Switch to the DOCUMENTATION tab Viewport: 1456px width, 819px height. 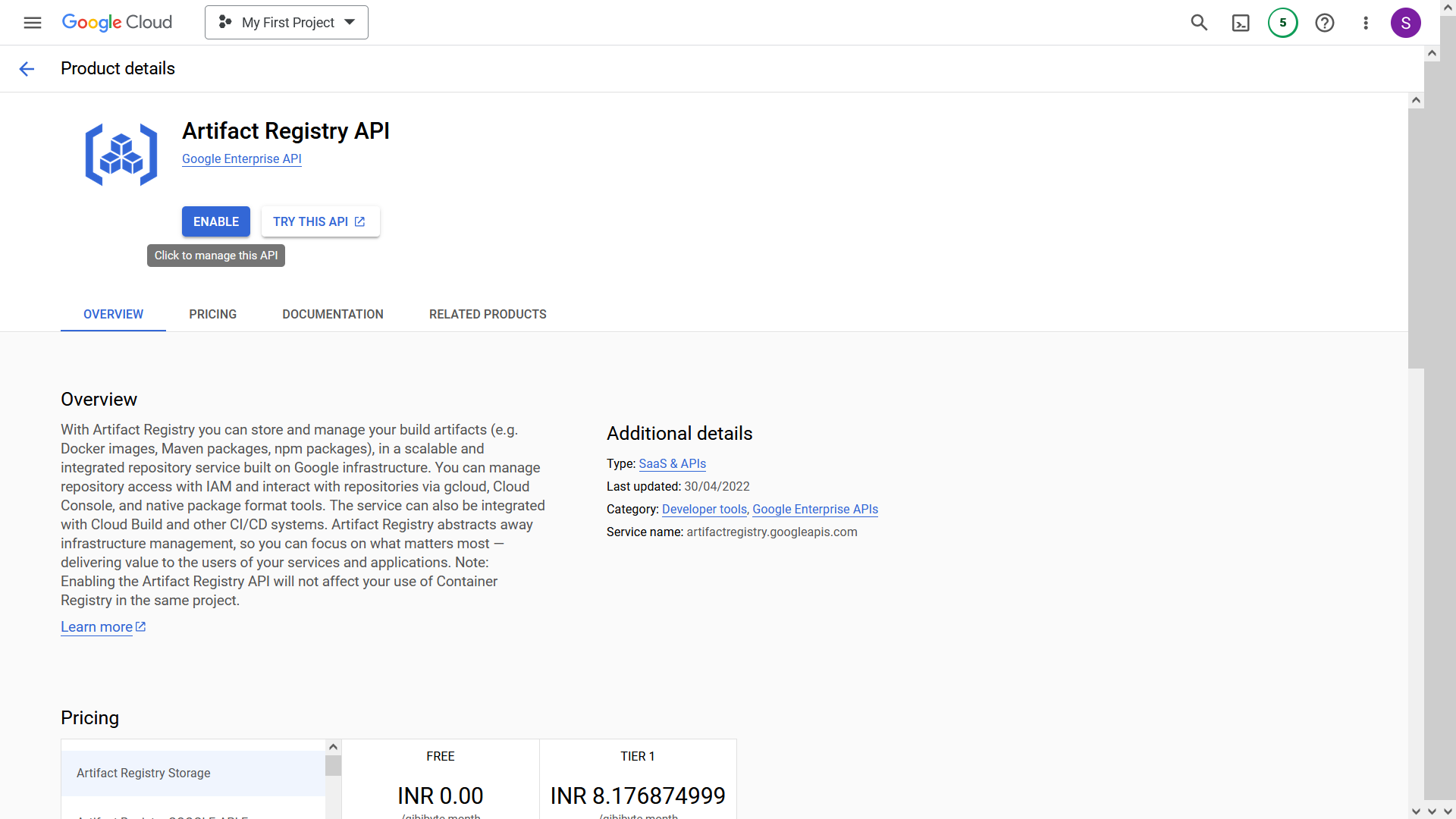click(333, 314)
